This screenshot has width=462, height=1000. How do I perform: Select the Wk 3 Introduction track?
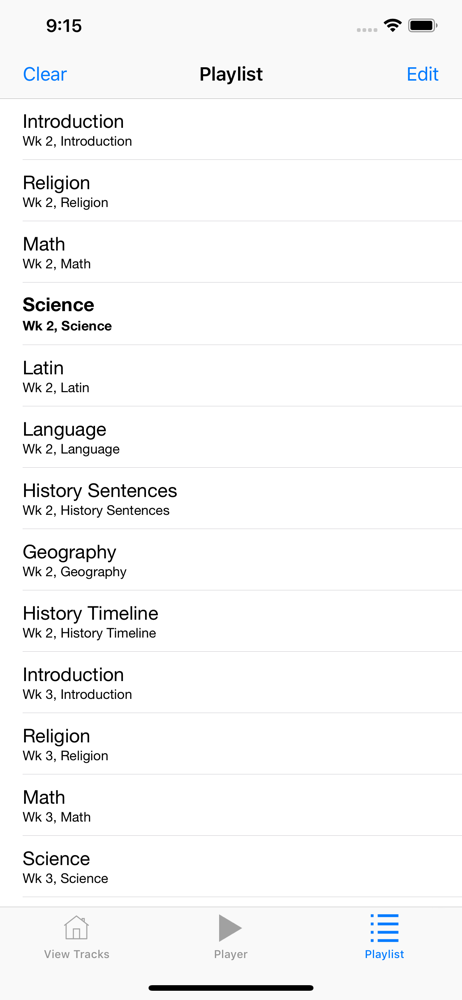point(231,682)
